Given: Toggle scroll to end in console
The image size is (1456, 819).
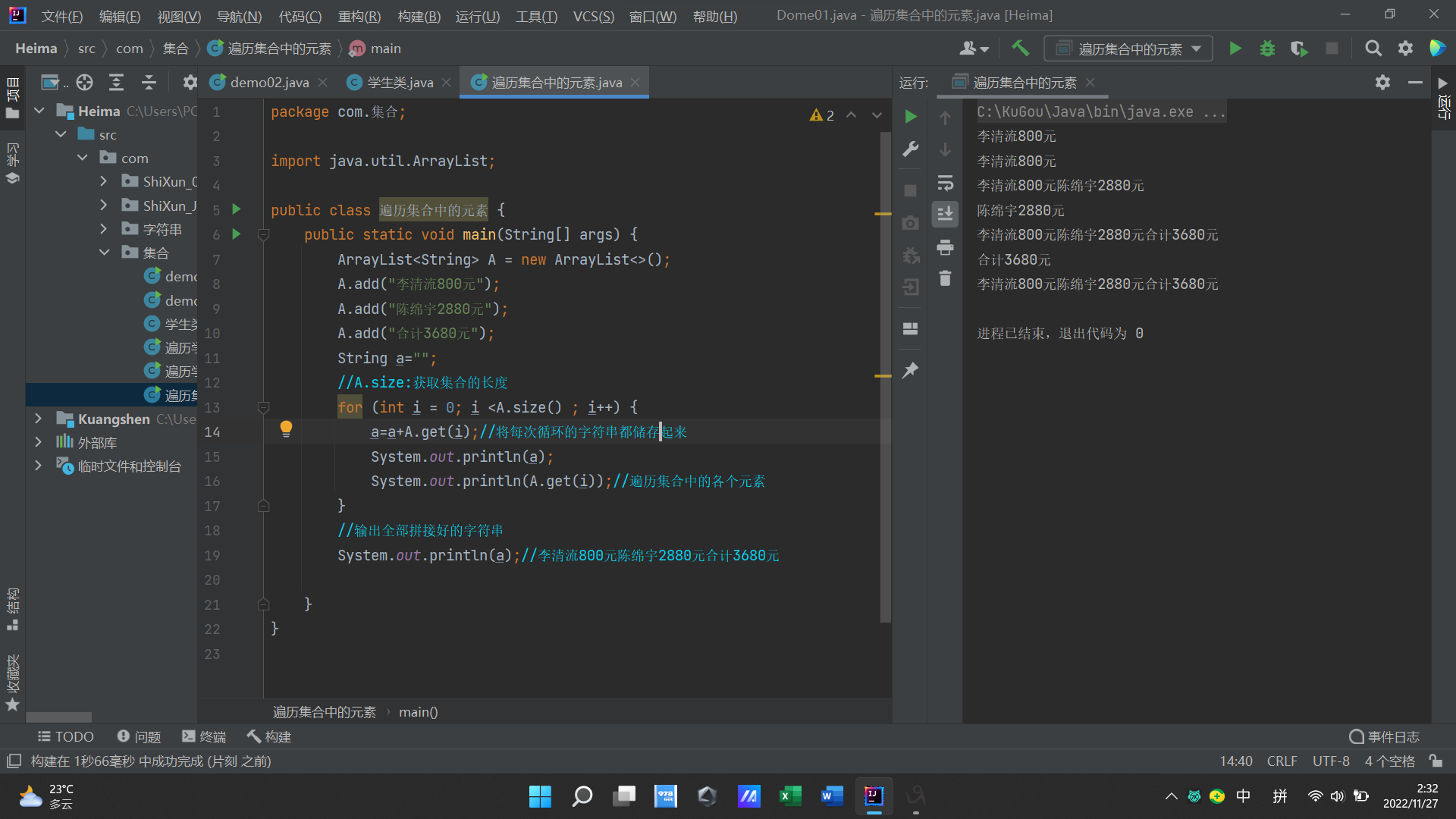Looking at the screenshot, I should (945, 215).
